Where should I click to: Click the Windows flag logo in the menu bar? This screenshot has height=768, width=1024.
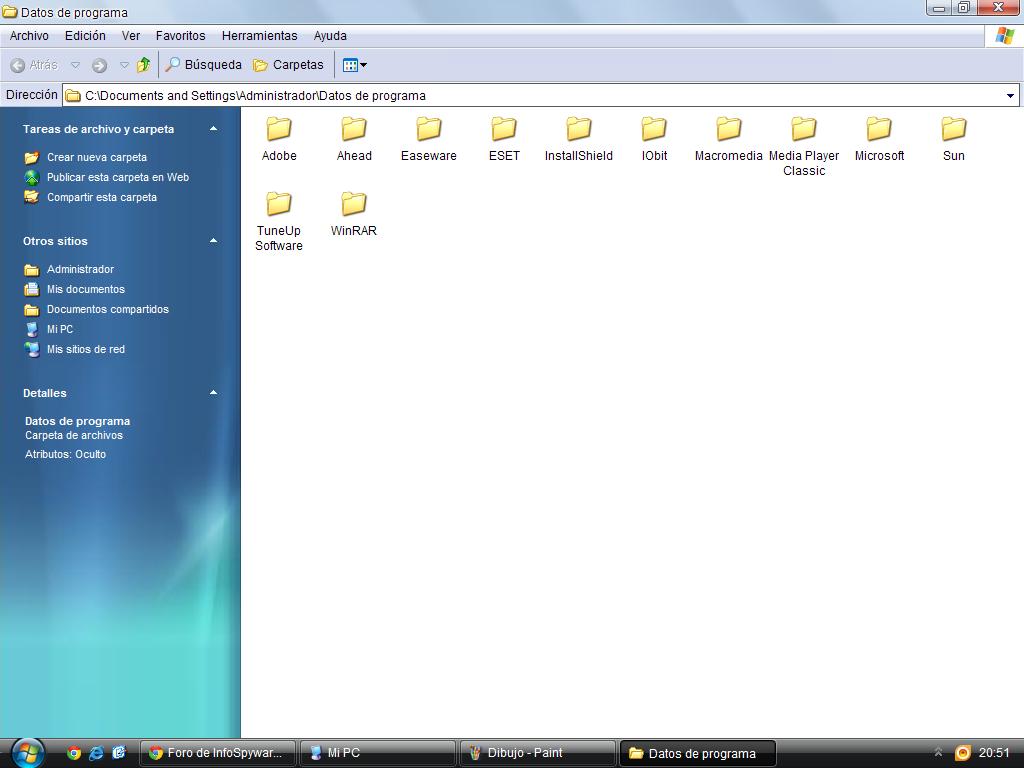pyautogui.click(x=1004, y=36)
